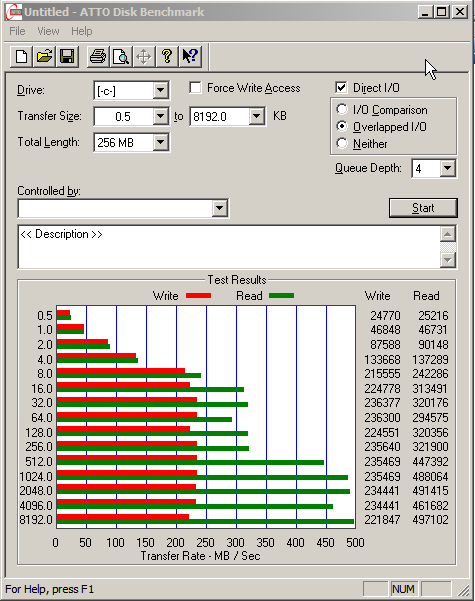This screenshot has height=601, width=475.
Task: Click the write value 24770
Action: tap(385, 315)
